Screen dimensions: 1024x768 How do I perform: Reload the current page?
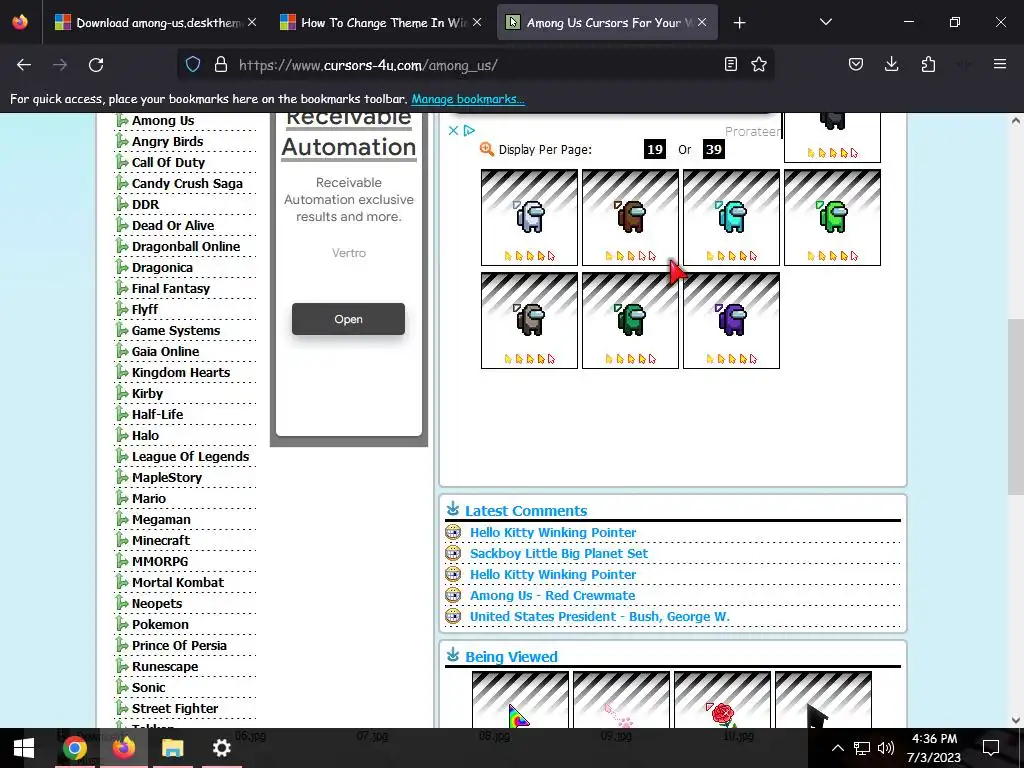click(96, 65)
